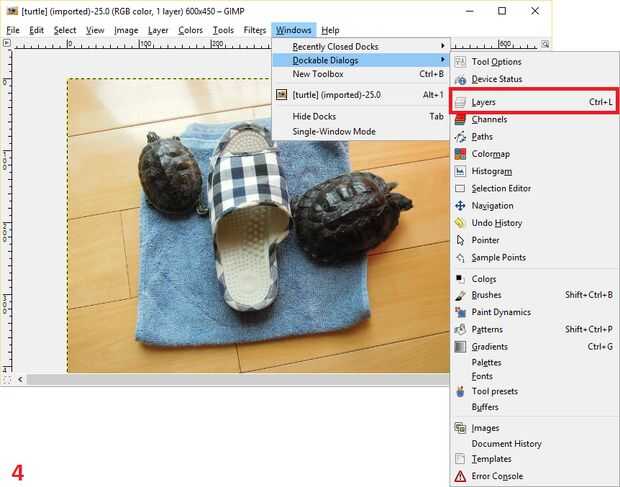
Task: Click the Colors foreground/background icon
Action: pyautogui.click(x=460, y=279)
